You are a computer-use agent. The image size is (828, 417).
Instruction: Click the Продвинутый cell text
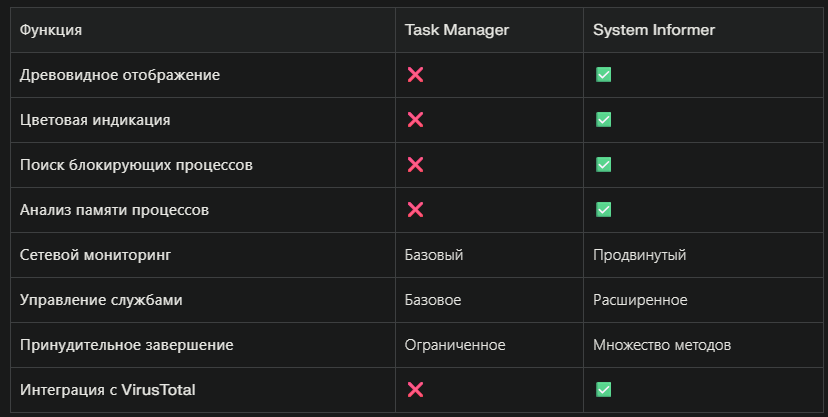click(x=639, y=255)
